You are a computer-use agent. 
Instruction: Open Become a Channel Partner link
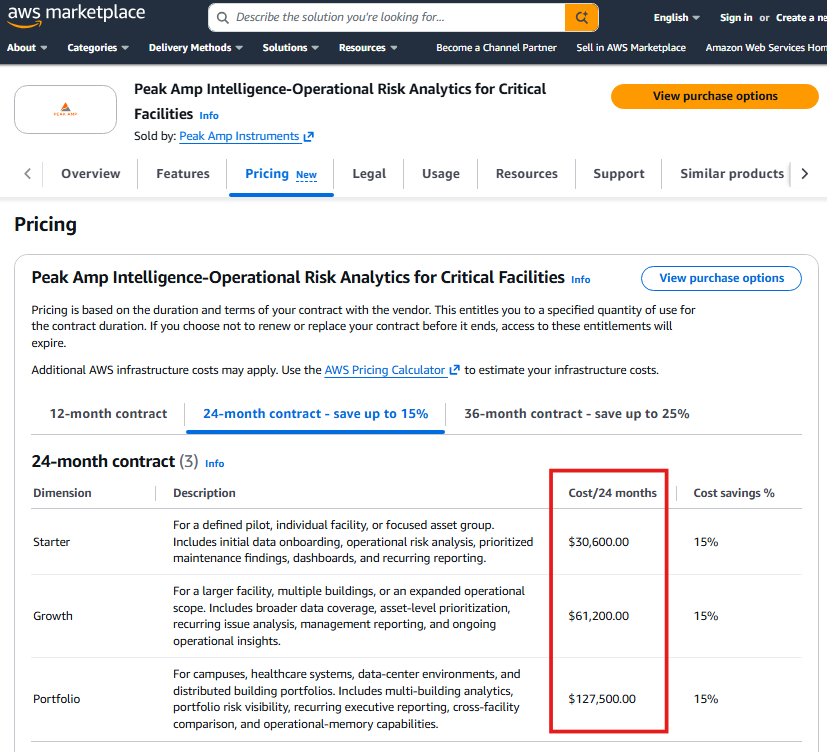pos(496,47)
